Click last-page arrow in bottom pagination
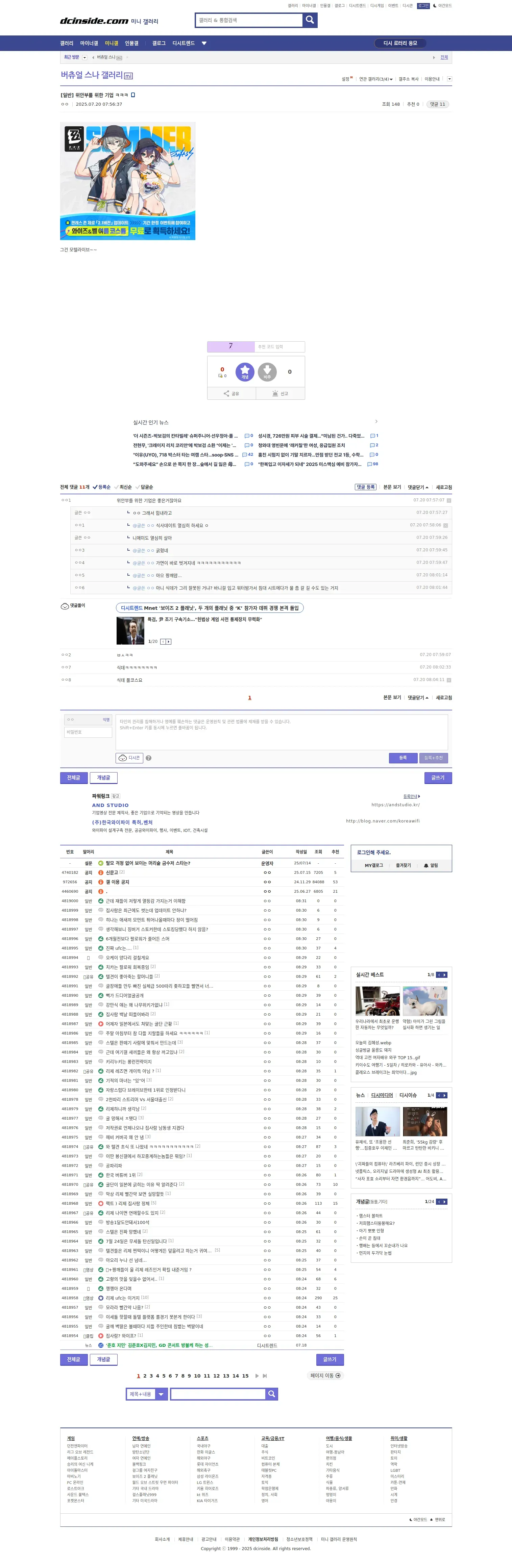Image resolution: width=512 pixels, height=1568 pixels. pyautogui.click(x=265, y=1376)
